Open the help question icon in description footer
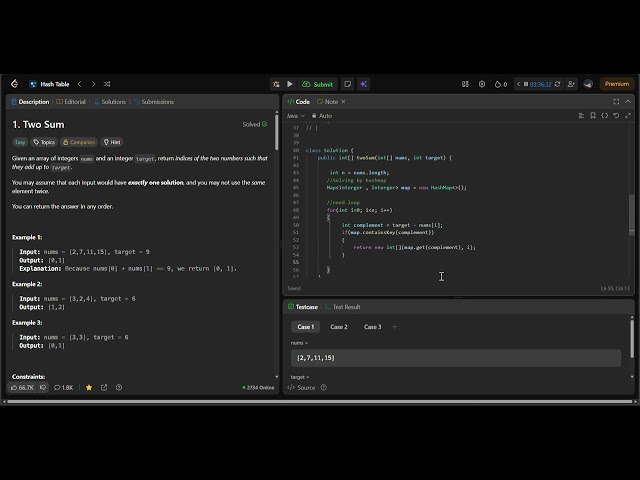 [119, 387]
